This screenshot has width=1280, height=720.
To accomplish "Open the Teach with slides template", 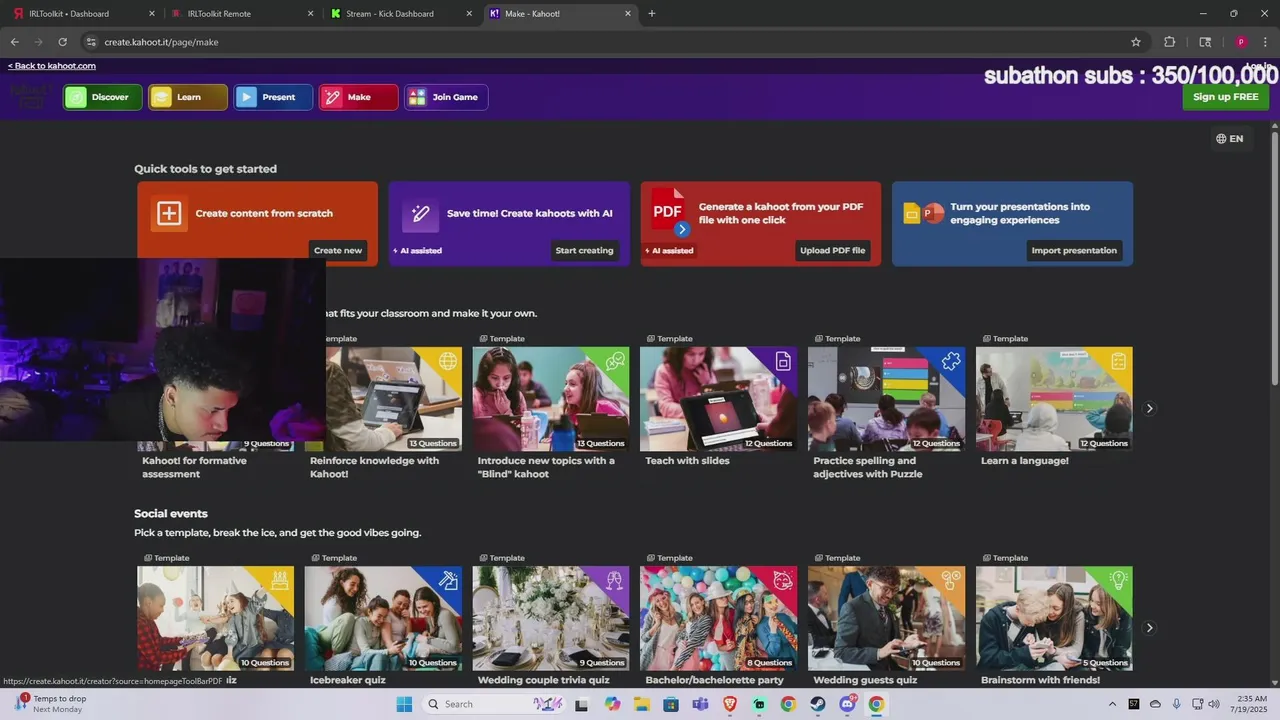I will (719, 399).
